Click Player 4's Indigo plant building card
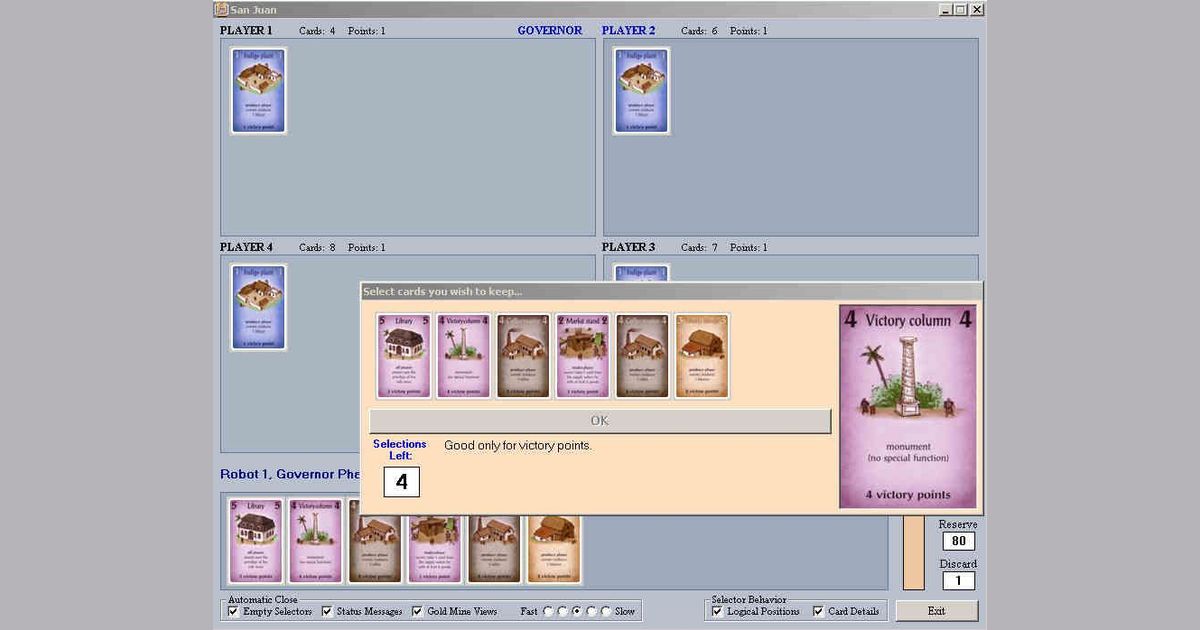1200x630 pixels. (x=259, y=307)
